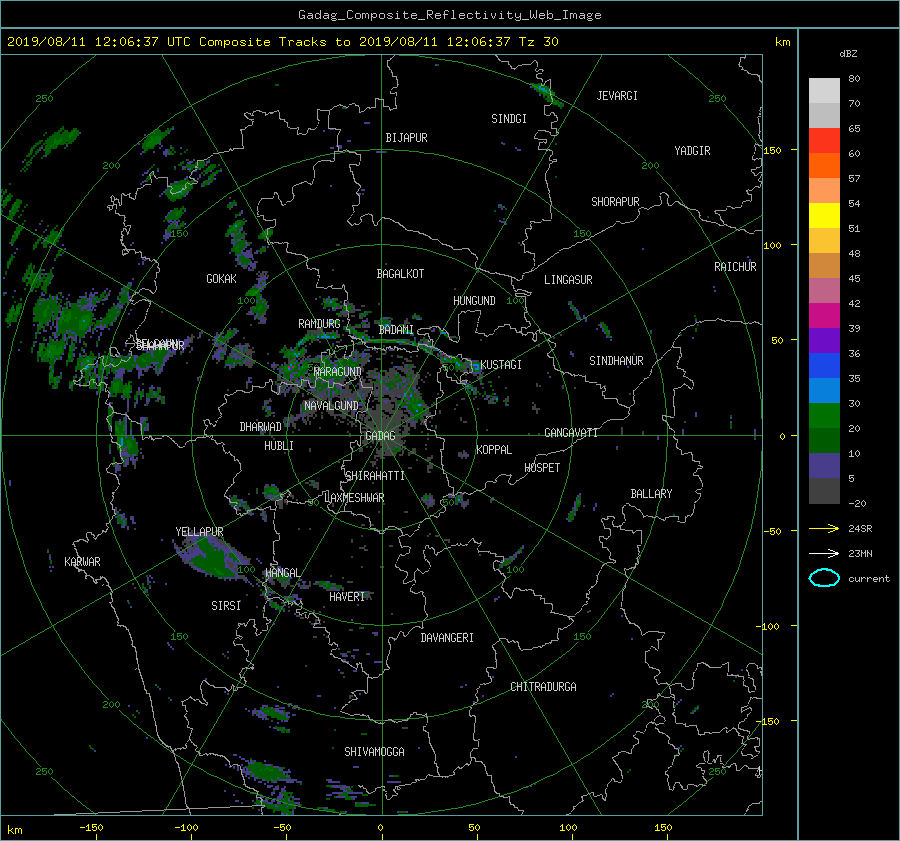
Task: Click the GADAG radar center label
Action: [380, 436]
